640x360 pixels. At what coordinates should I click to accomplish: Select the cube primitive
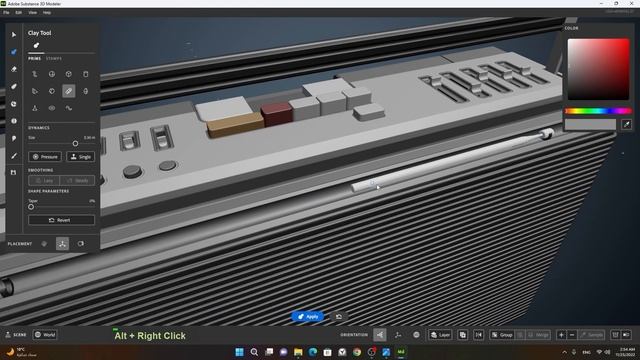click(69, 74)
